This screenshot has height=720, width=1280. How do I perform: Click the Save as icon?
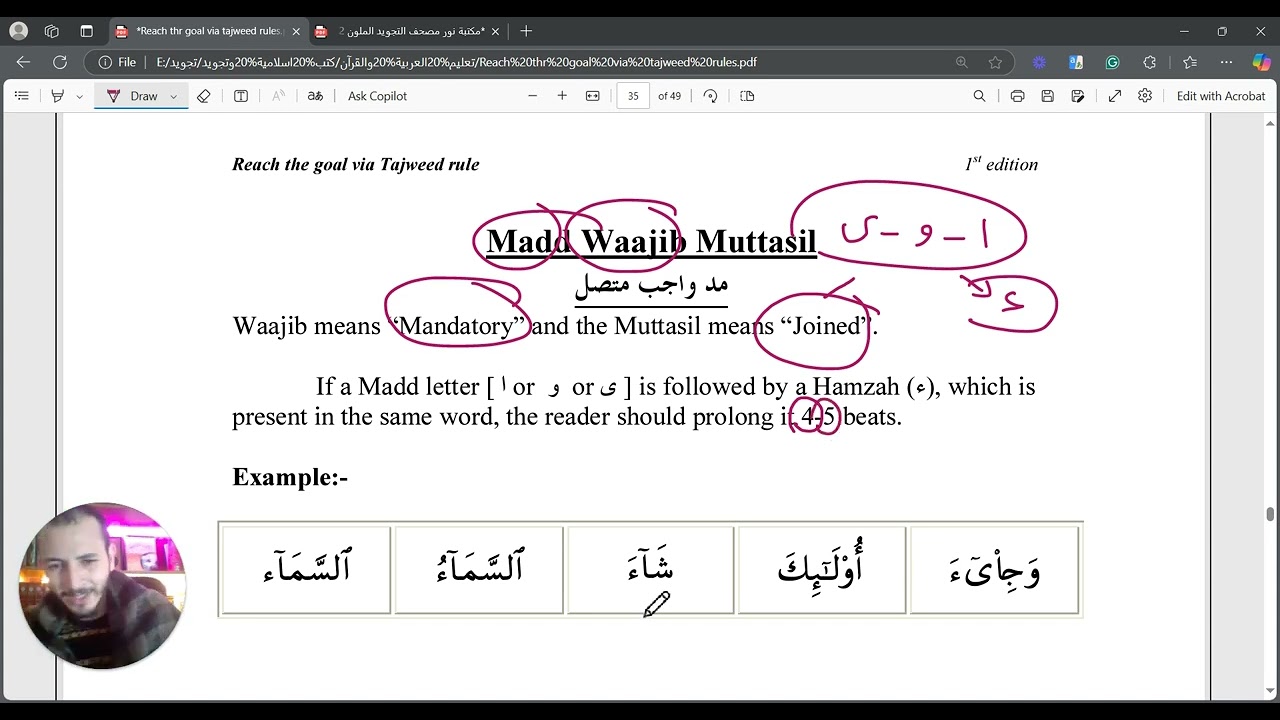[x=1077, y=96]
